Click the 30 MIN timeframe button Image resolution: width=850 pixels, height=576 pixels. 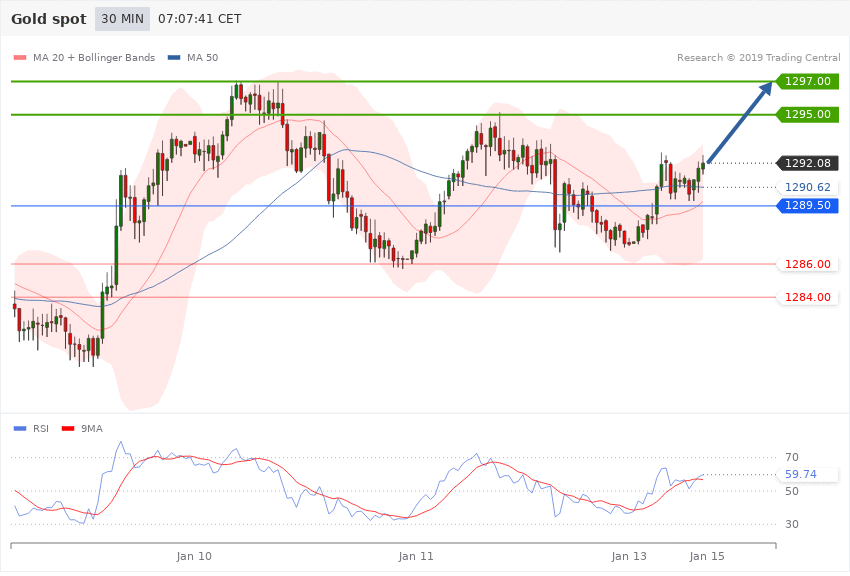pyautogui.click(x=123, y=19)
